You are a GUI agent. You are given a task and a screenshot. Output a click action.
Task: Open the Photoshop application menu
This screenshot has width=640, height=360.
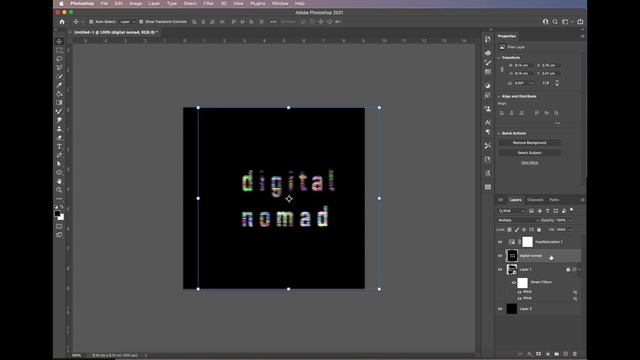(82, 3)
